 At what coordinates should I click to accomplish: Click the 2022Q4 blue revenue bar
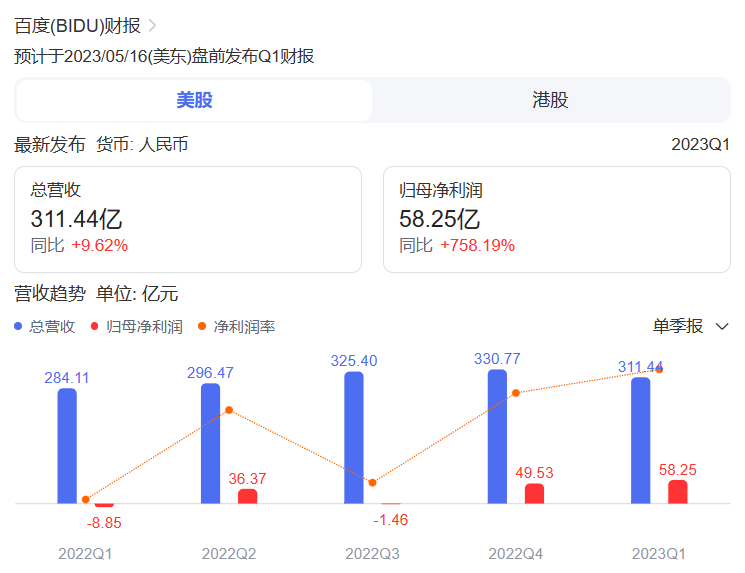point(497,436)
